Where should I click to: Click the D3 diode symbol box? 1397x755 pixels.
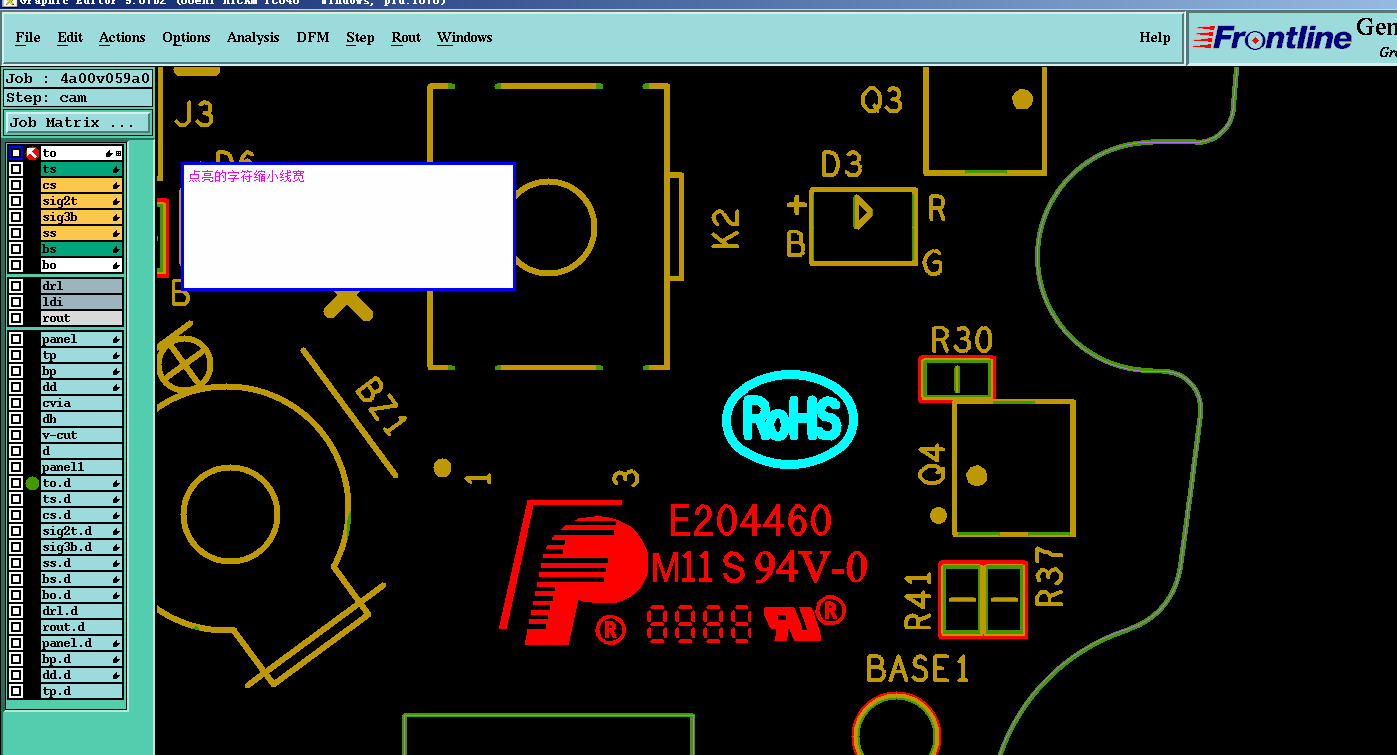click(863, 226)
